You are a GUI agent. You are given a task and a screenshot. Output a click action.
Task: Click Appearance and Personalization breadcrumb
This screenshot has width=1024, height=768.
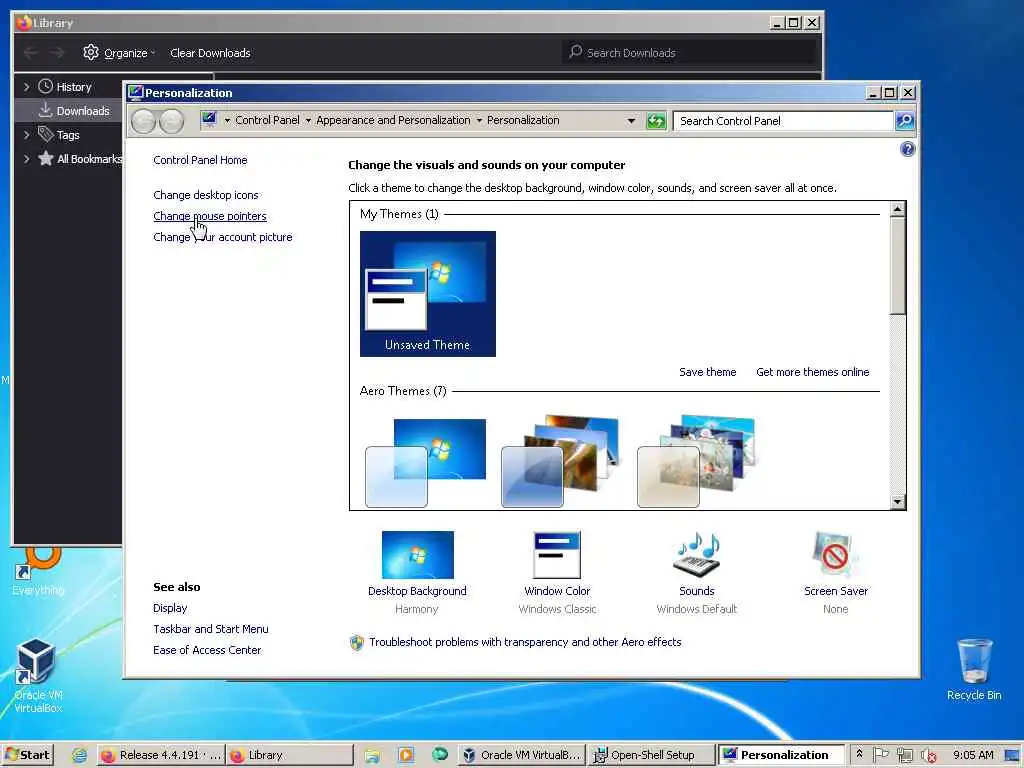coord(393,120)
